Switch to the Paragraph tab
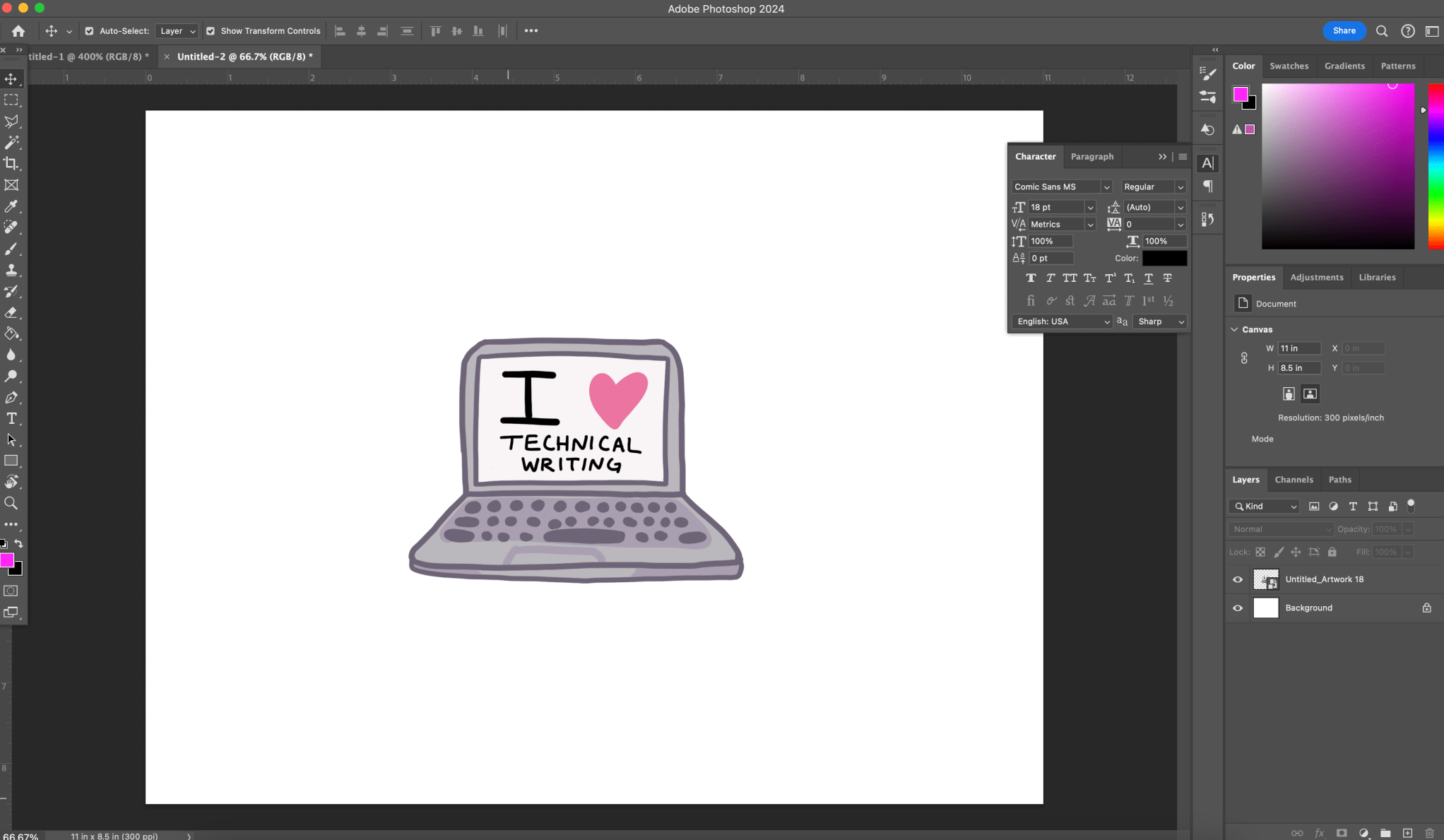 (x=1092, y=156)
